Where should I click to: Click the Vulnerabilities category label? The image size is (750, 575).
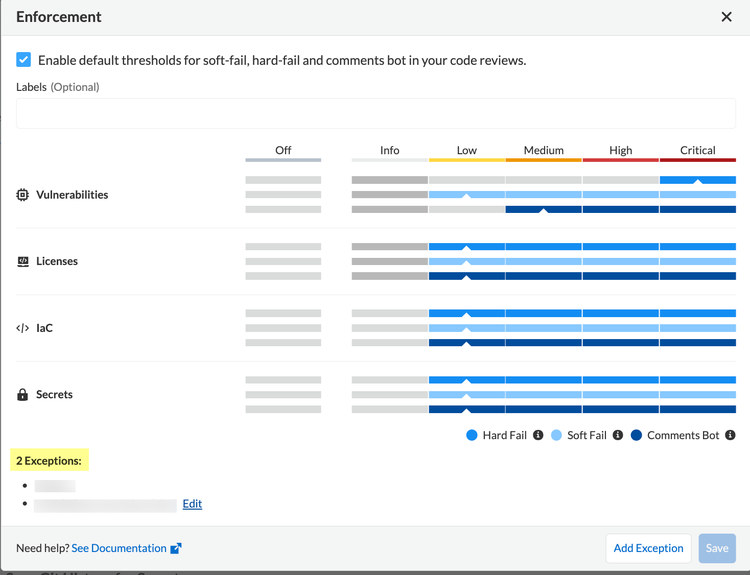tap(72, 195)
